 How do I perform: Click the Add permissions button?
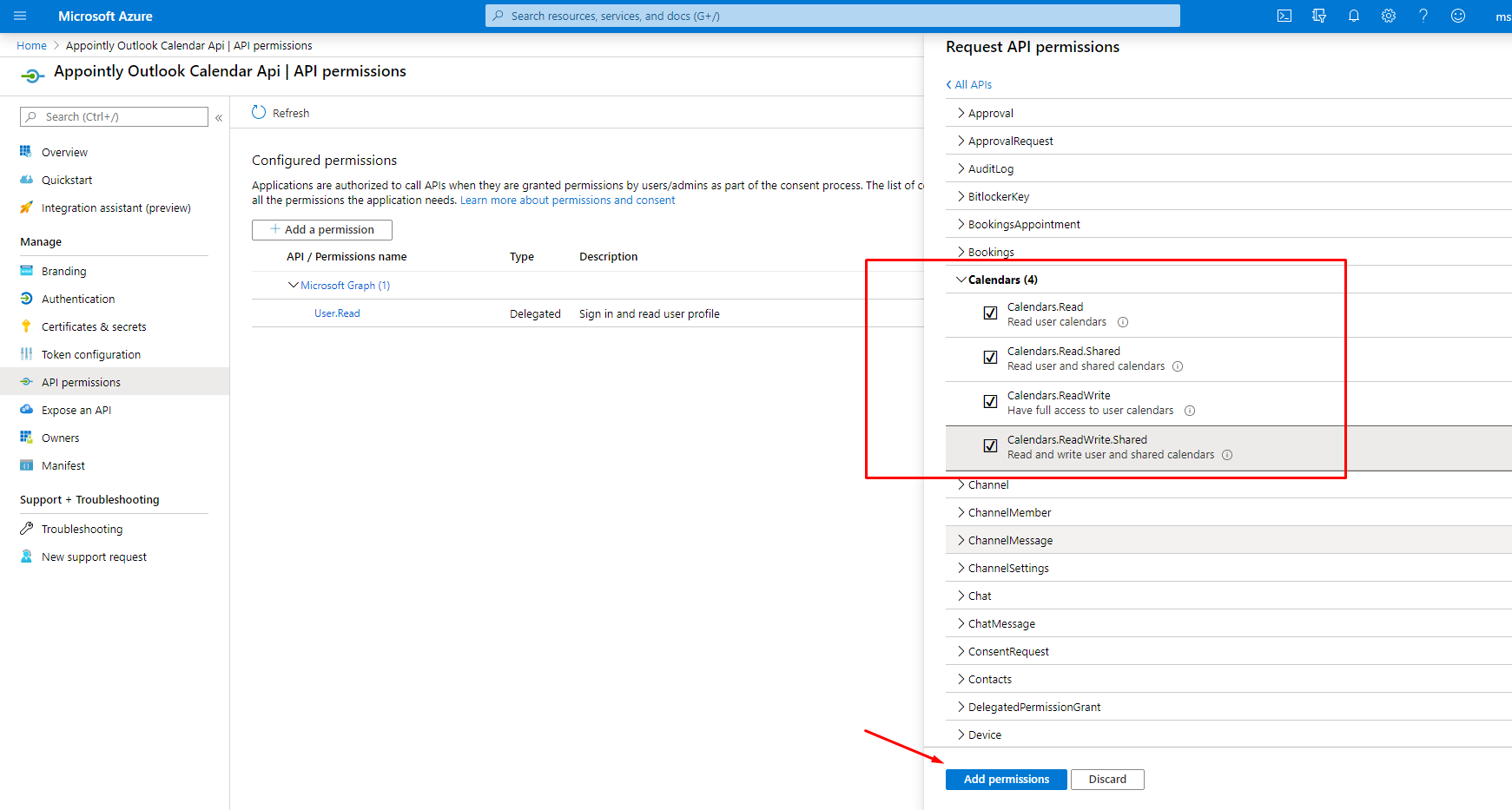coord(1006,779)
